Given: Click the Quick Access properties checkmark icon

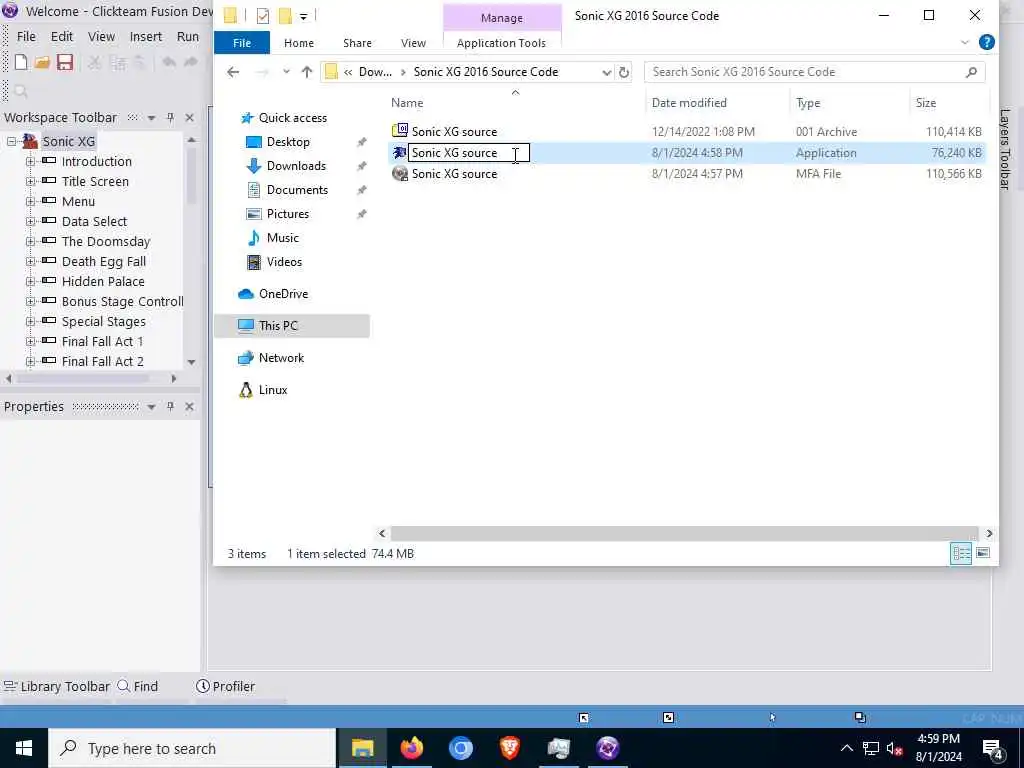Looking at the screenshot, I should tap(263, 16).
